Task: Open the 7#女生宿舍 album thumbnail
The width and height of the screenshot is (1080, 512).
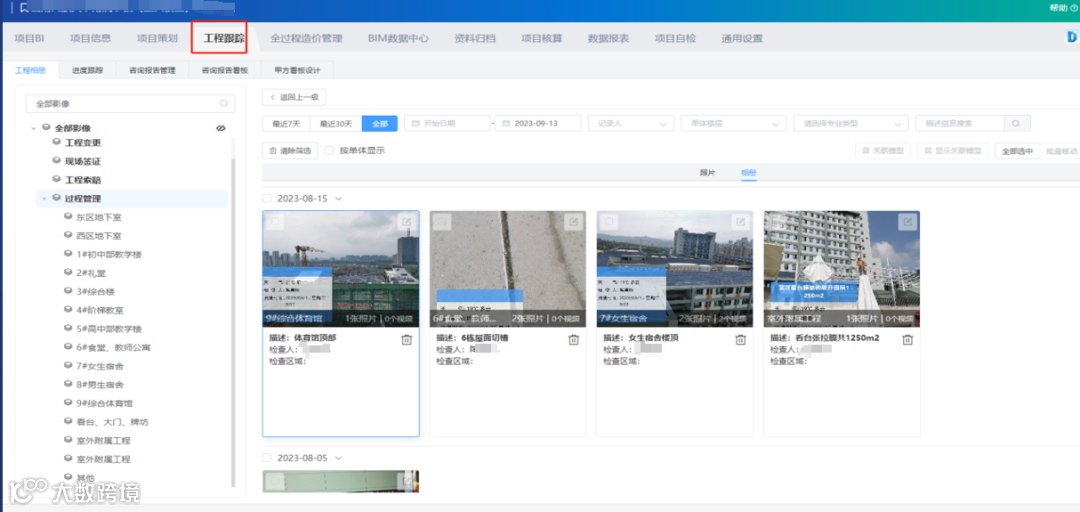Action: tap(674, 267)
